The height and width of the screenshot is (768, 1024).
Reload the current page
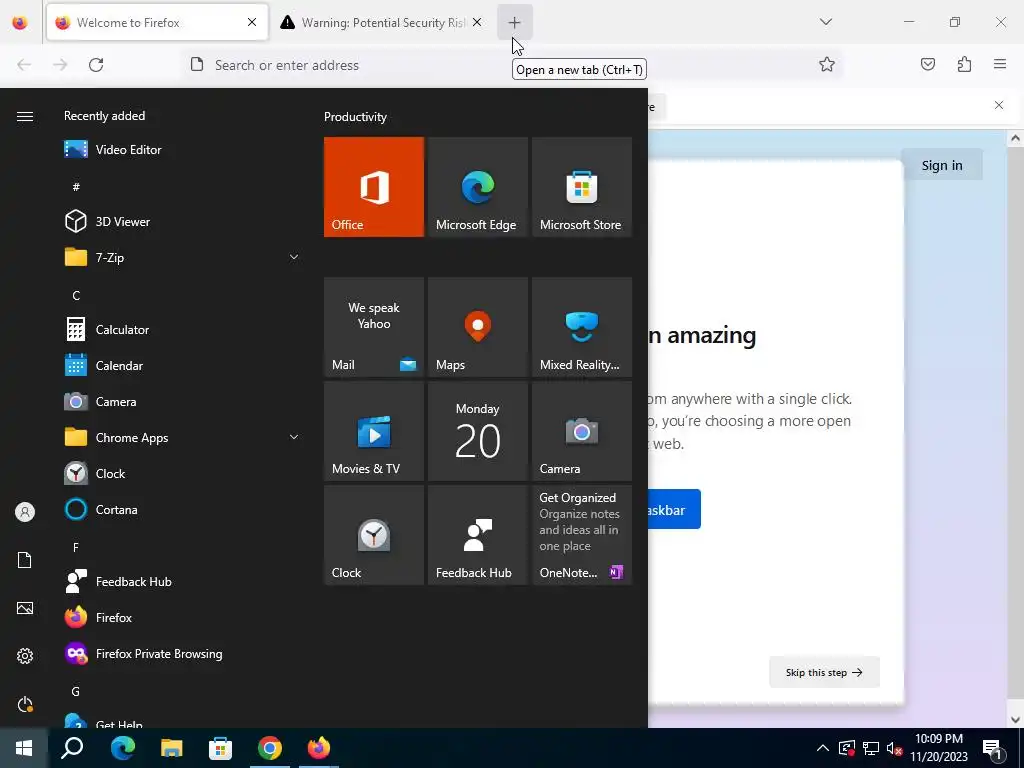coord(96,65)
